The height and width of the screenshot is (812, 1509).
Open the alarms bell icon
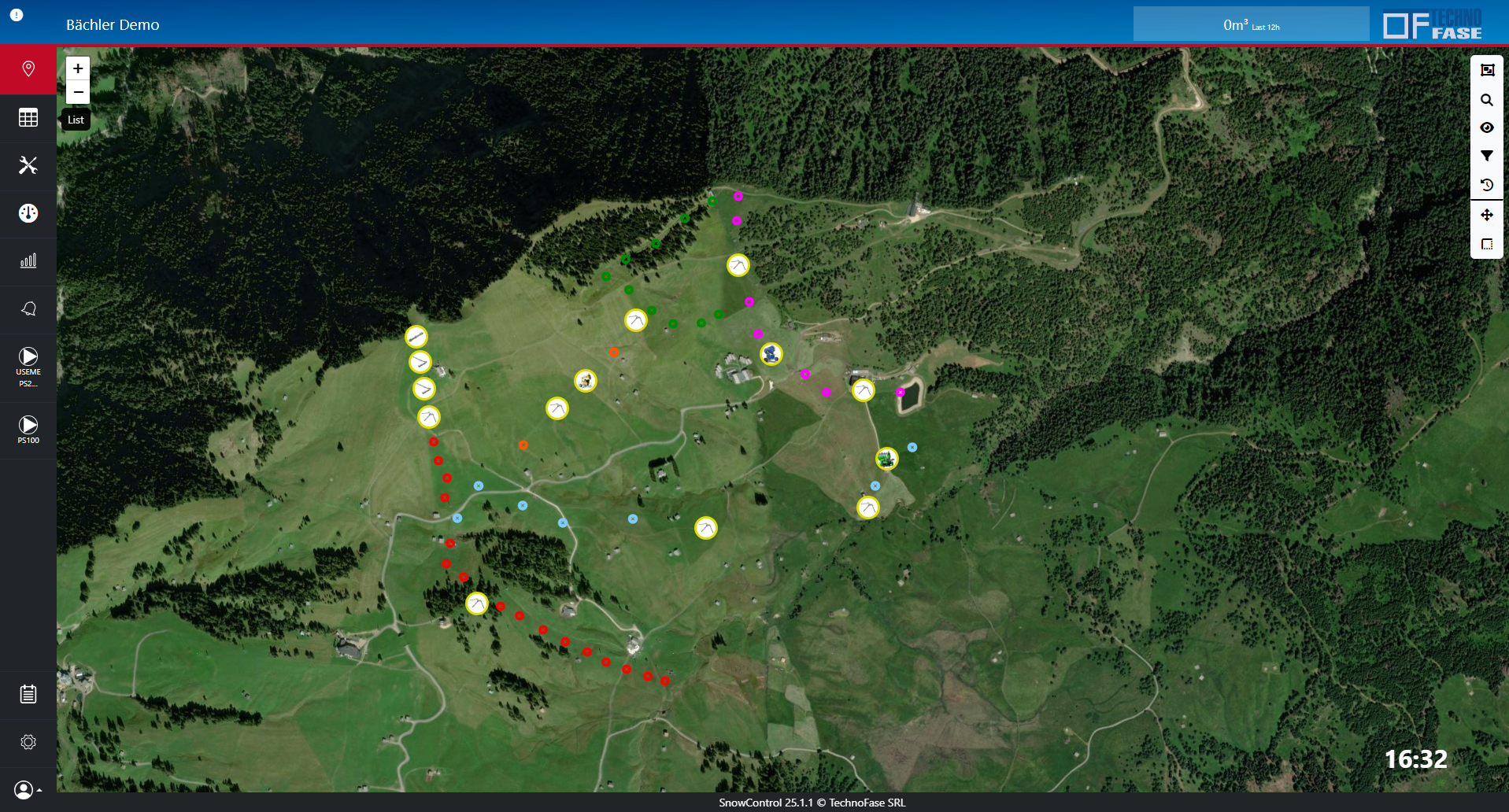click(x=28, y=308)
